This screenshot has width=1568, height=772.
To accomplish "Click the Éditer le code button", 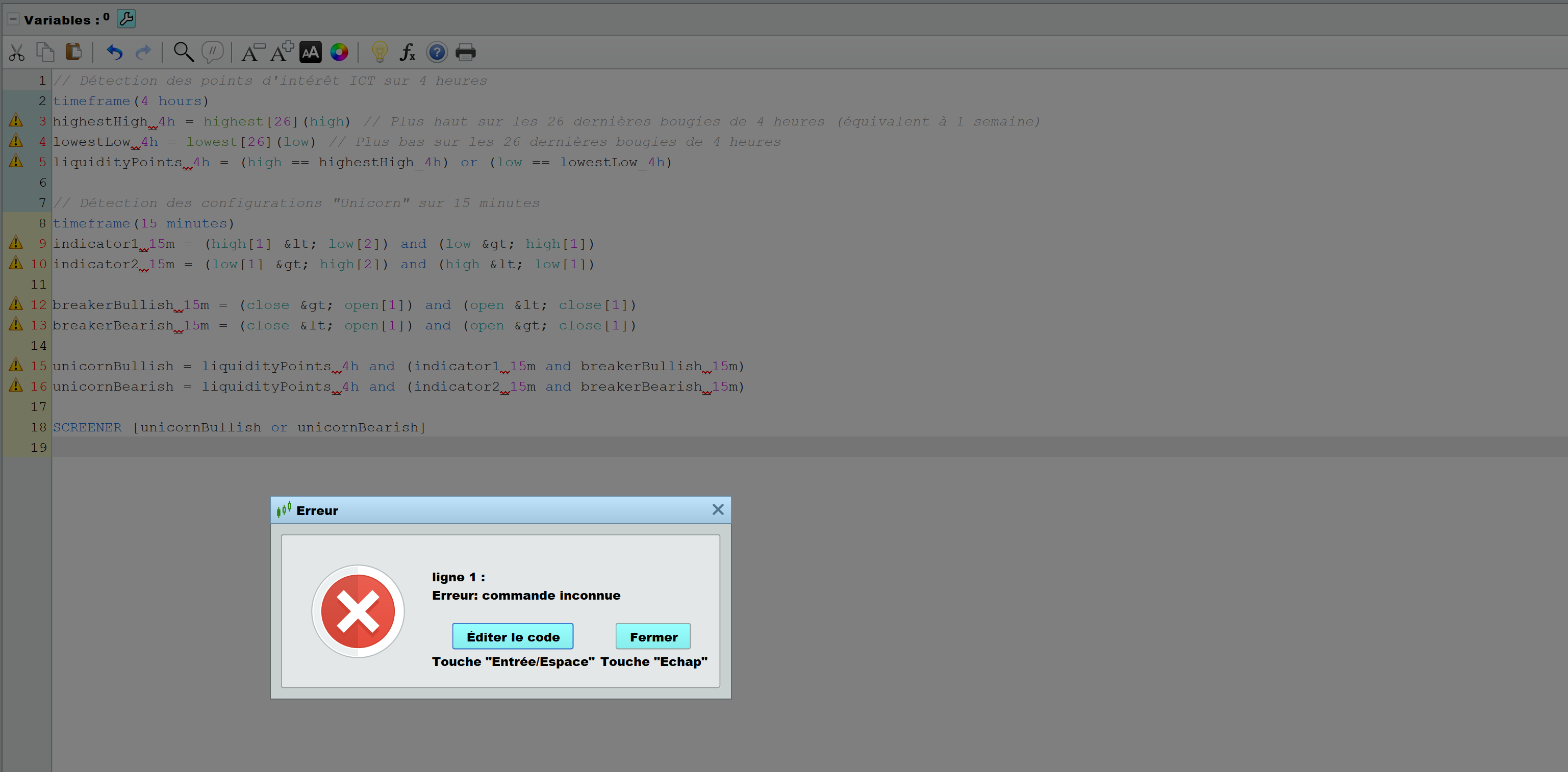I will (x=513, y=636).
